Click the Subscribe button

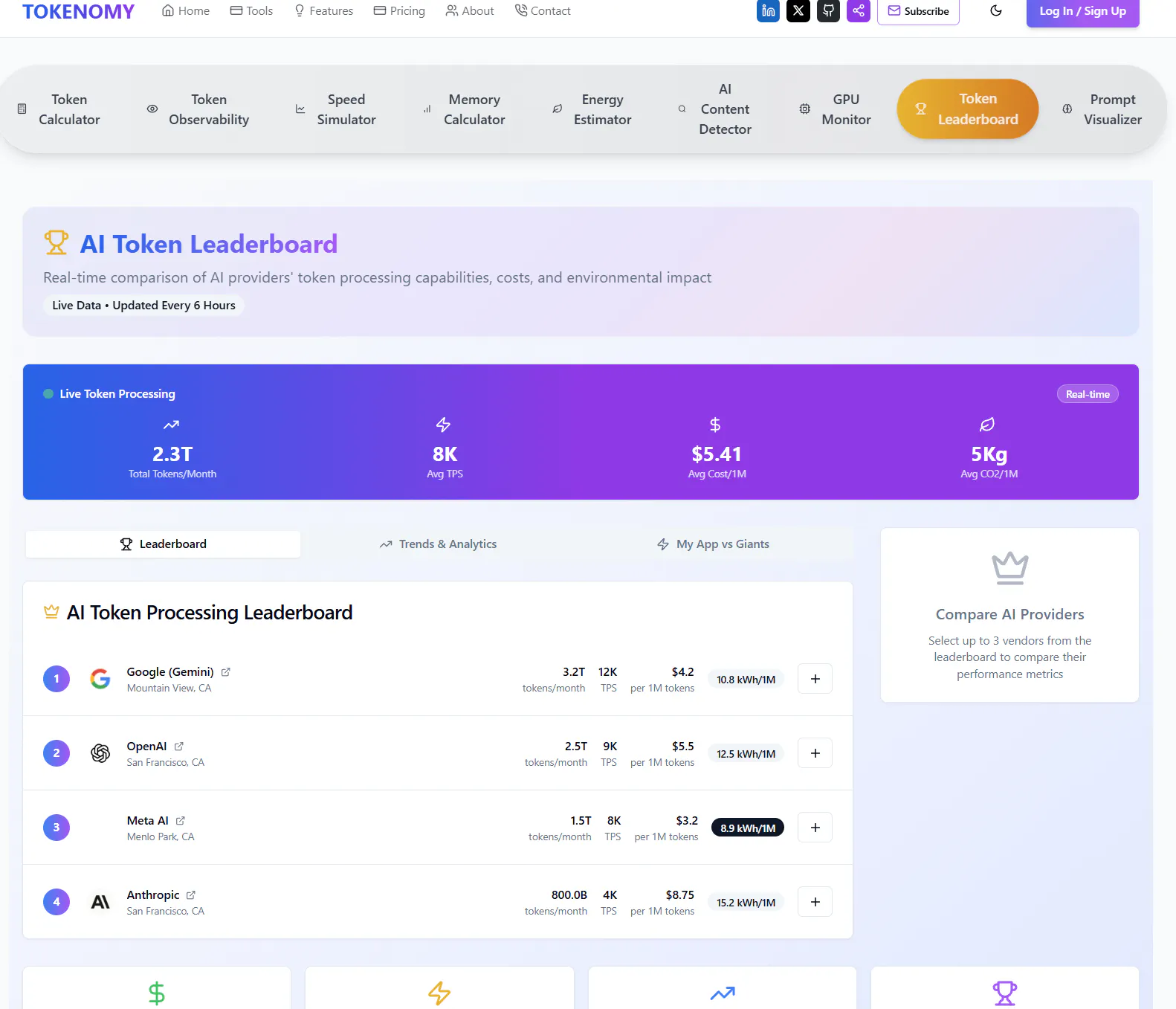[x=918, y=11]
